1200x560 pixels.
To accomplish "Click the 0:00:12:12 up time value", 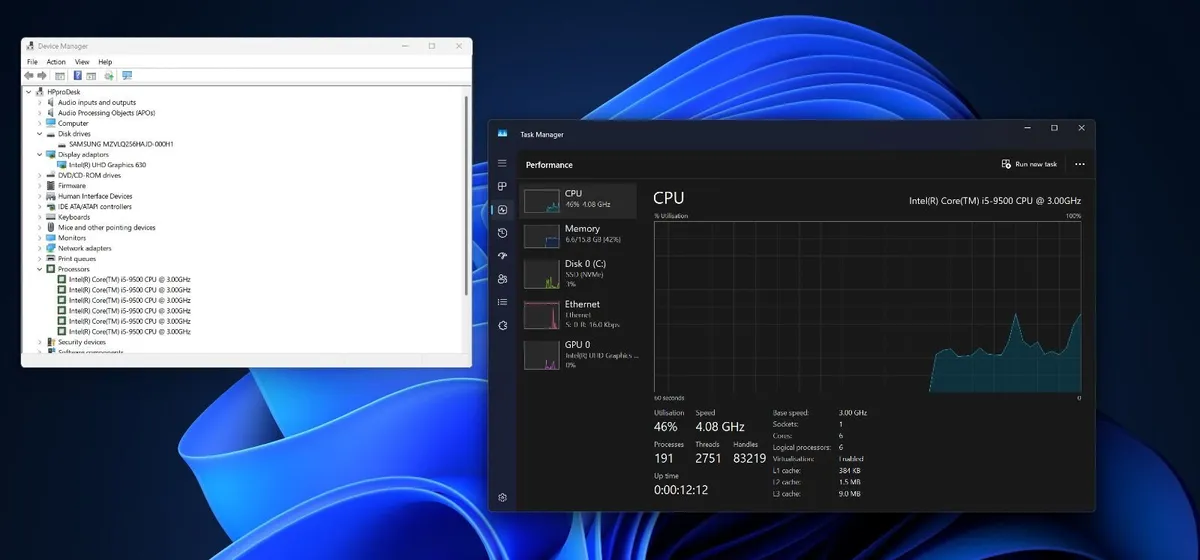I will [x=681, y=490].
